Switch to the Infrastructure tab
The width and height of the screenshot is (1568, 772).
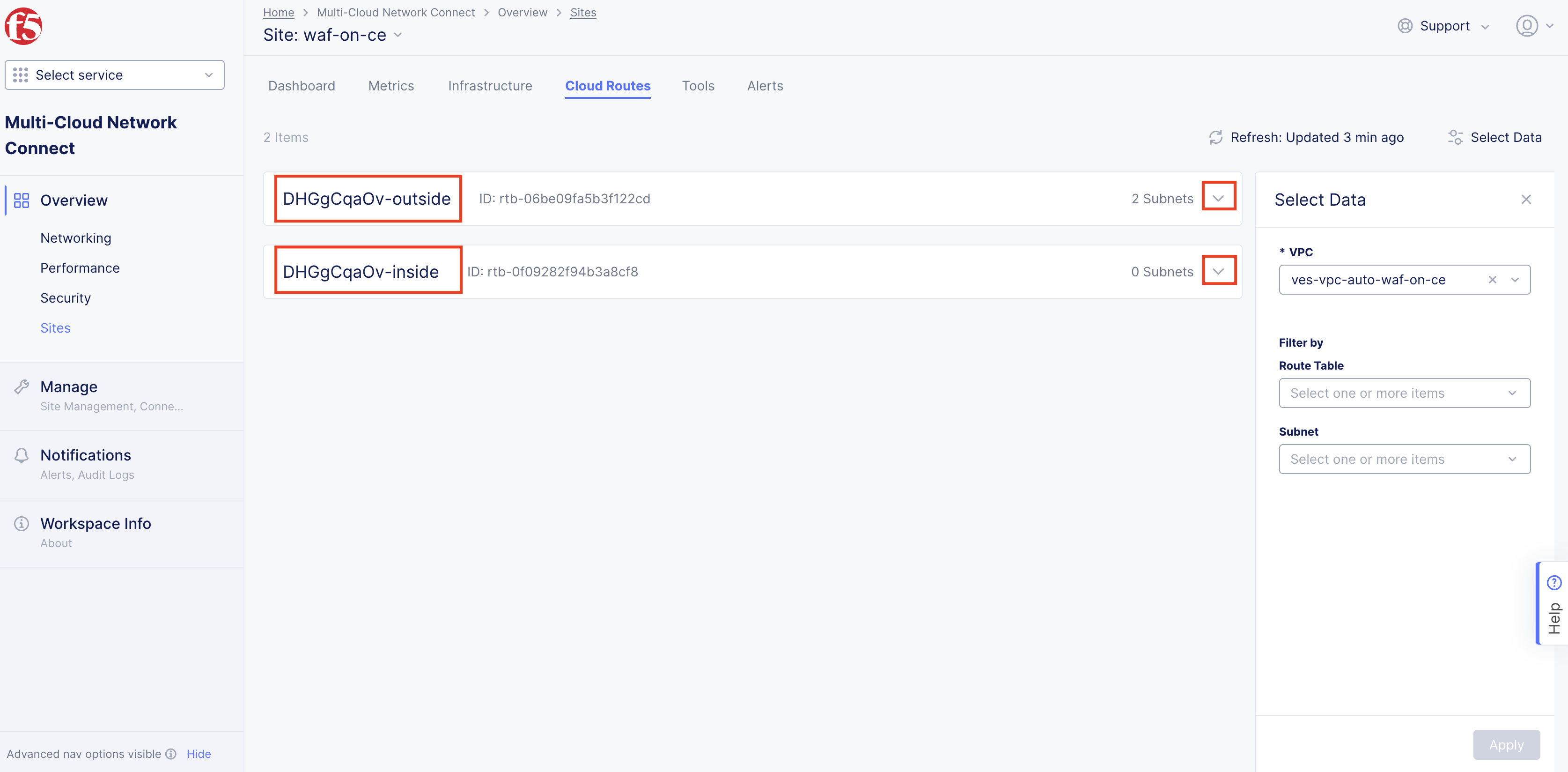(490, 85)
